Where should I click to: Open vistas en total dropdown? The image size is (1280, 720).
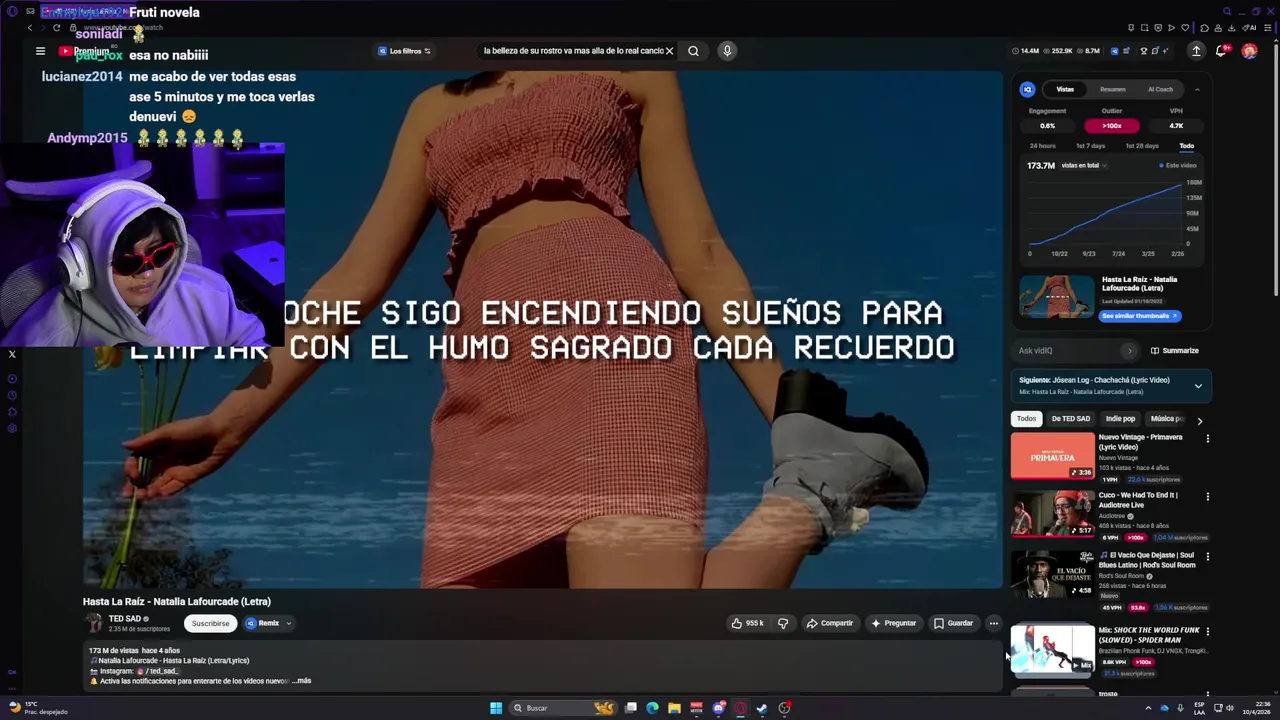click(1084, 165)
